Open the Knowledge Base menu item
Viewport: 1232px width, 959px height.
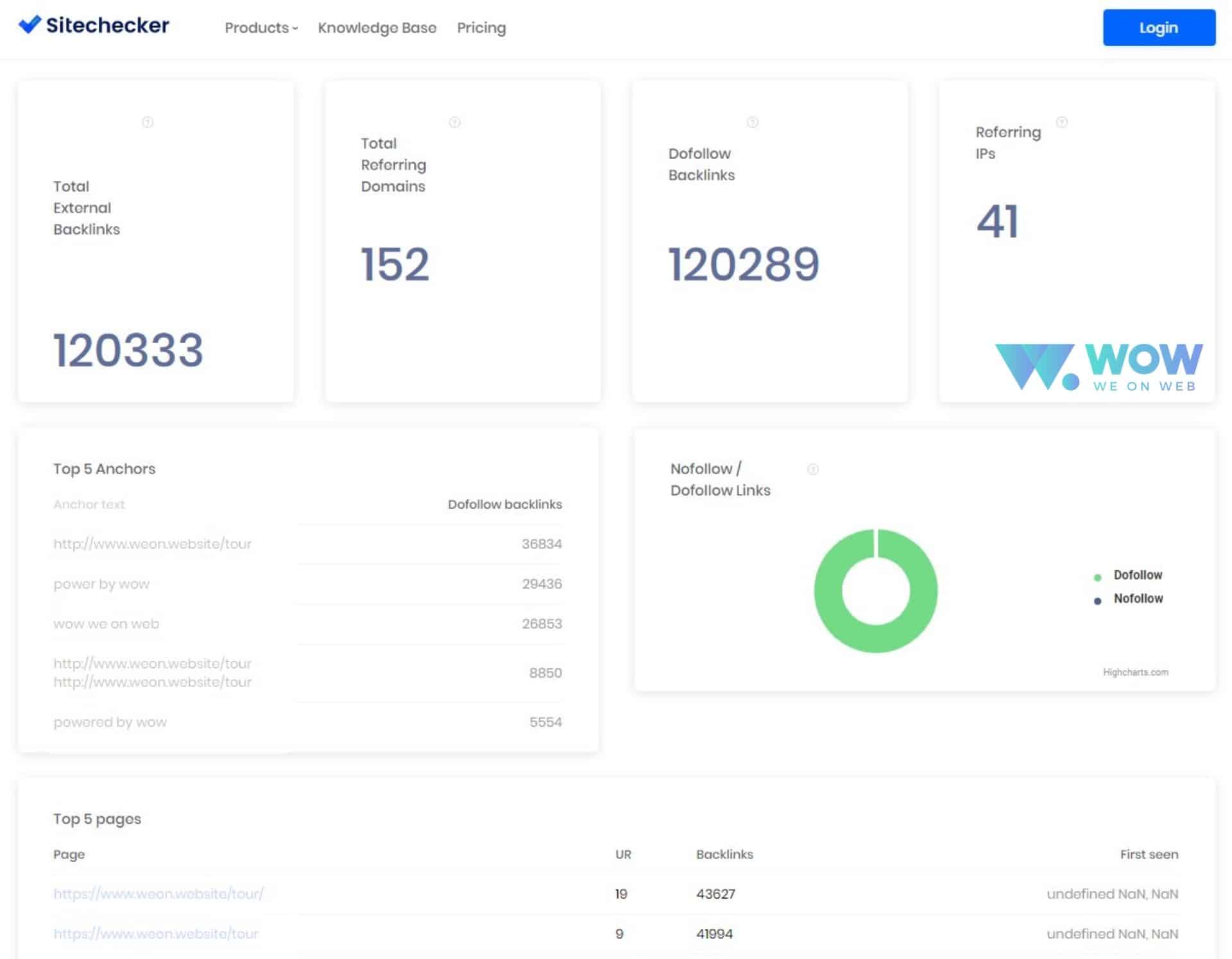tap(377, 28)
